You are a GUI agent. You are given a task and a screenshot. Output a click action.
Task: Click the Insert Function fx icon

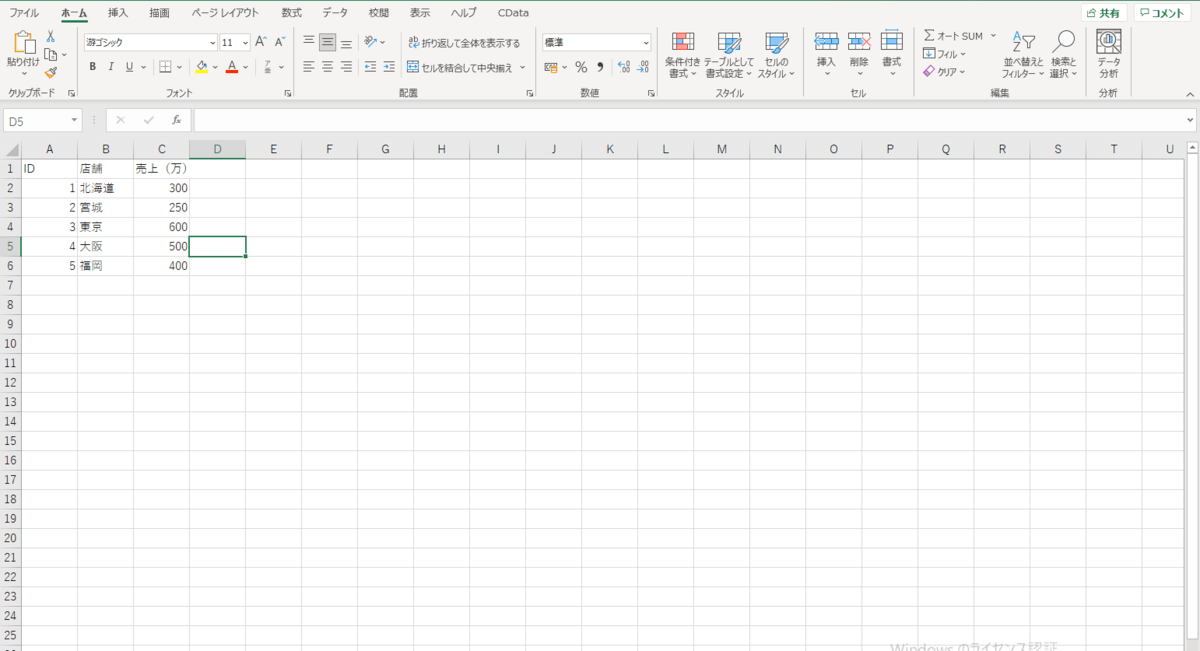point(176,120)
